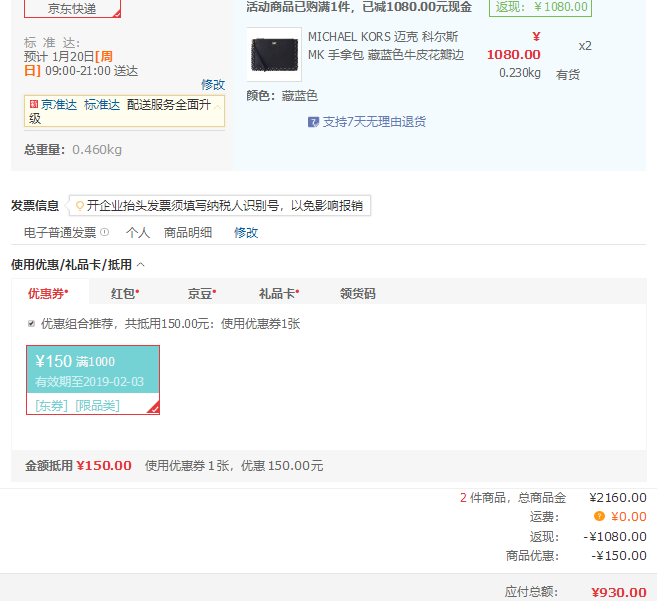The image size is (657, 601).
Task: Click the orange question icon beside 运费
Action: point(599,516)
